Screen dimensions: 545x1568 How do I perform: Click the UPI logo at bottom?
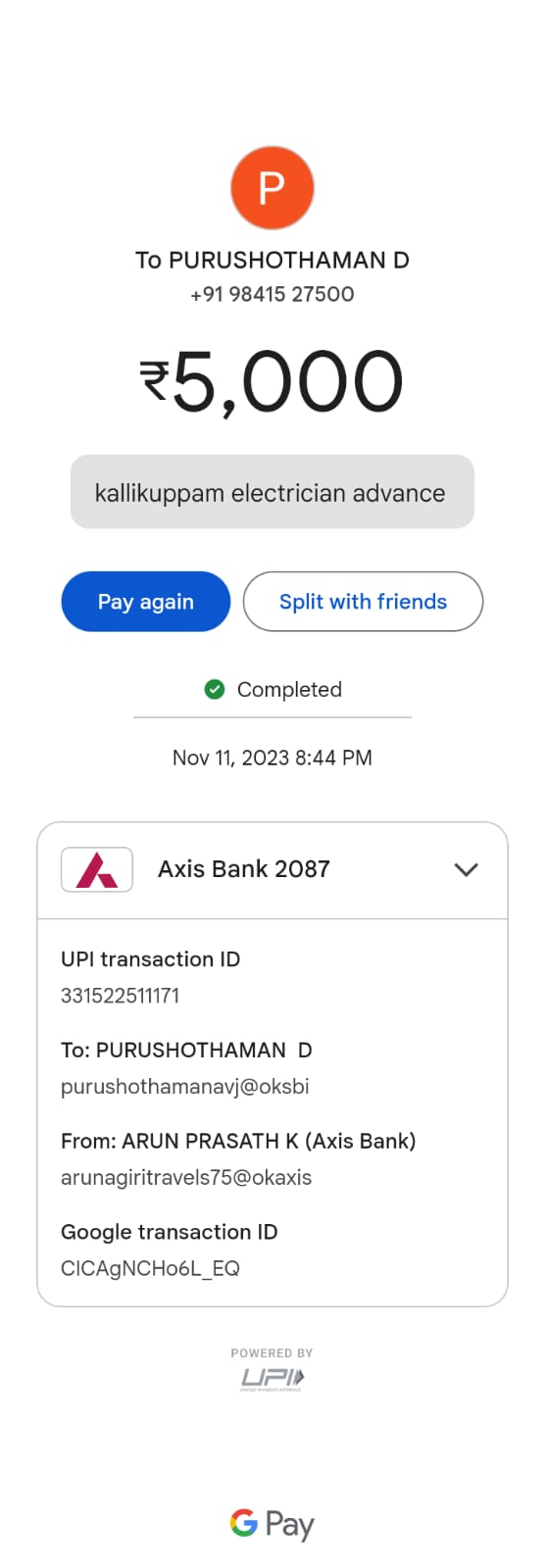(272, 1380)
